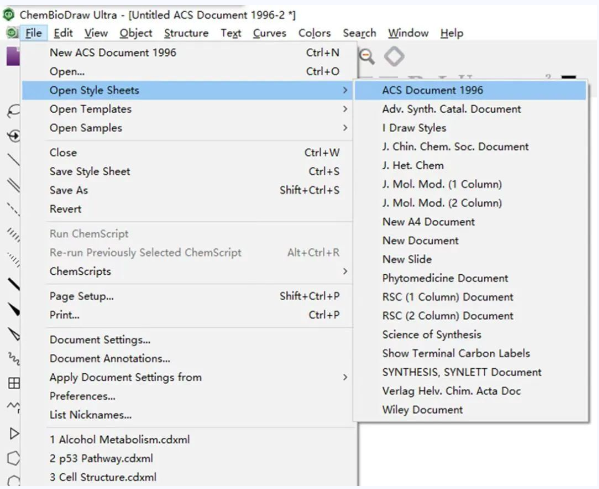This screenshot has width=599, height=489.
Task: Click the zoom out magnifier icon
Action: click(x=367, y=57)
